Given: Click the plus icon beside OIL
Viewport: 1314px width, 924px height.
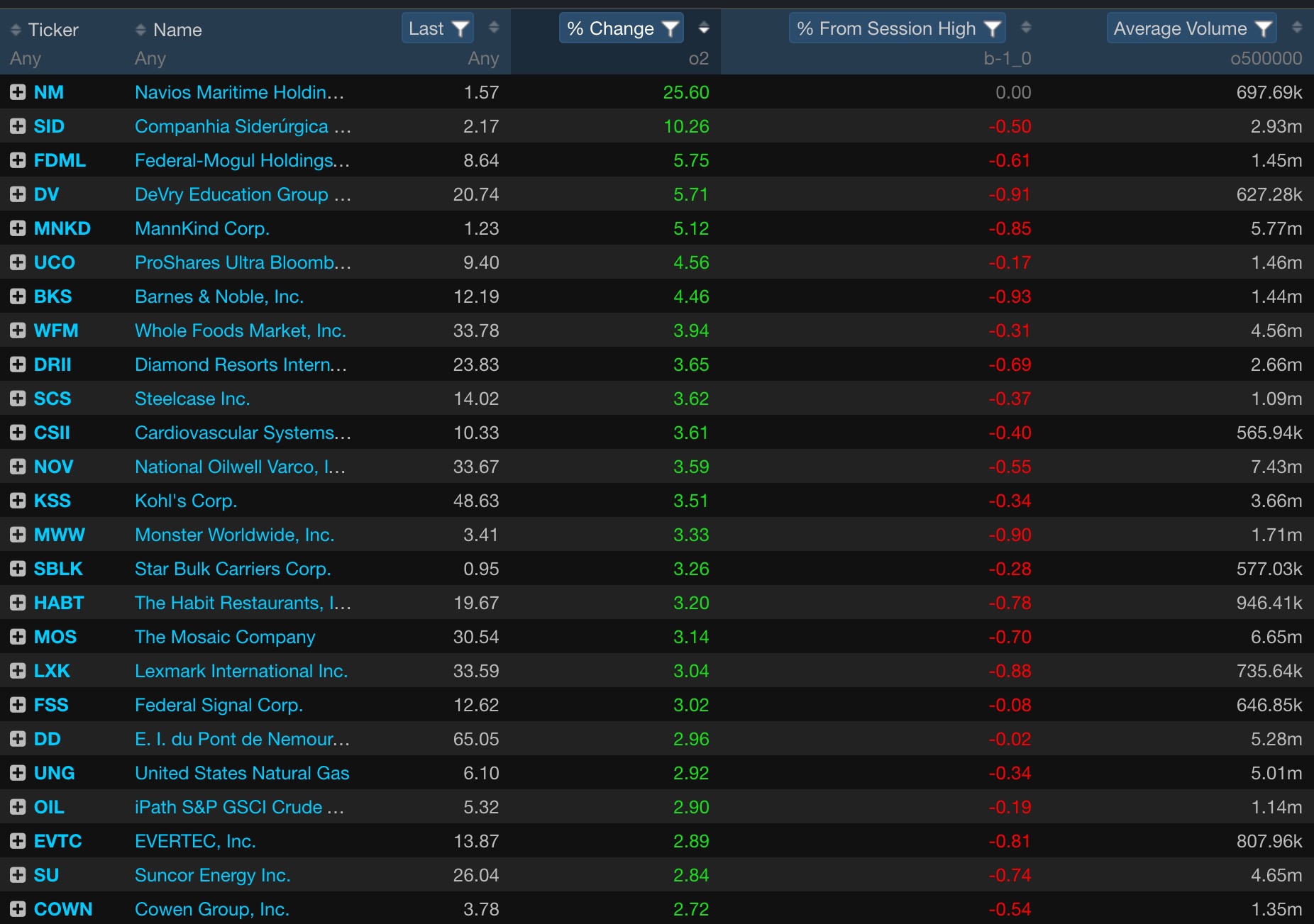Looking at the screenshot, I should (18, 807).
